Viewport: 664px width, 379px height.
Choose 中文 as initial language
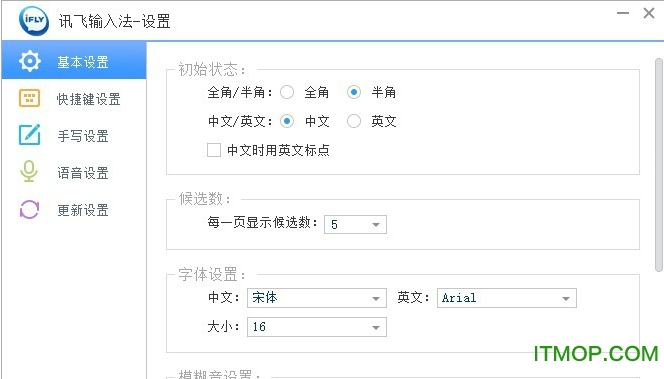pyautogui.click(x=287, y=122)
